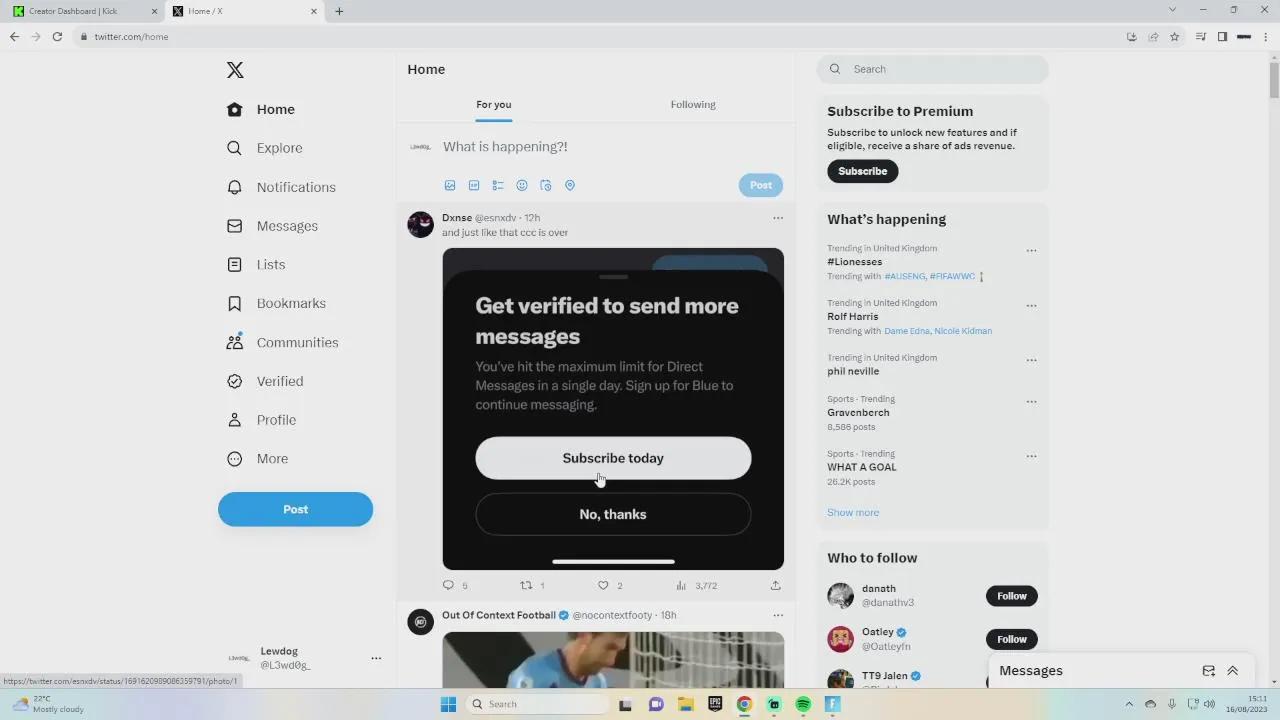This screenshot has width=1280, height=720.
Task: Open Lists from the sidebar
Action: (x=256, y=265)
